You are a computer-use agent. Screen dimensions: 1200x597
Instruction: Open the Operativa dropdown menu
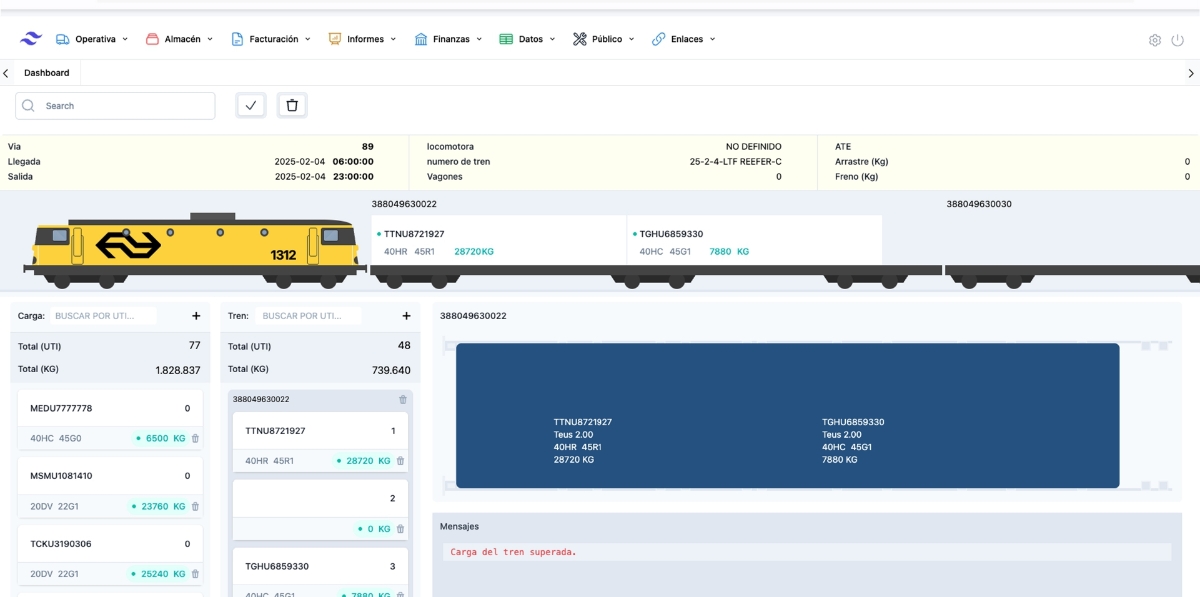[92, 39]
